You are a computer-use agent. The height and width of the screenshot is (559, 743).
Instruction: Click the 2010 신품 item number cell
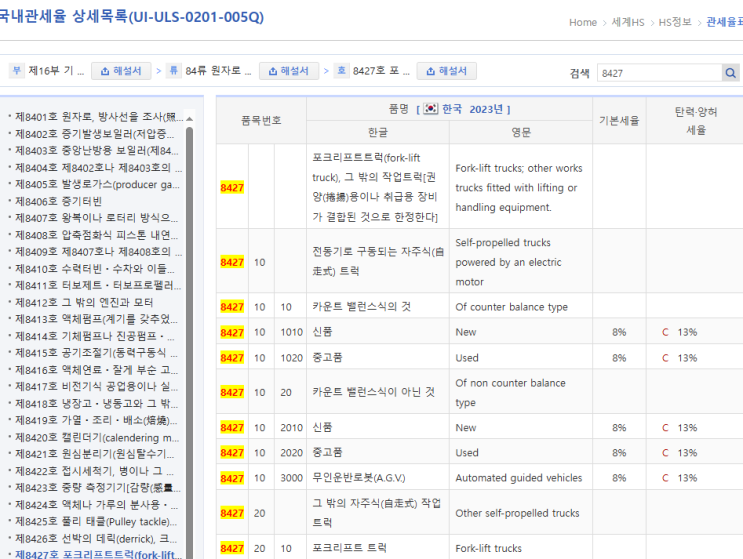click(291, 427)
